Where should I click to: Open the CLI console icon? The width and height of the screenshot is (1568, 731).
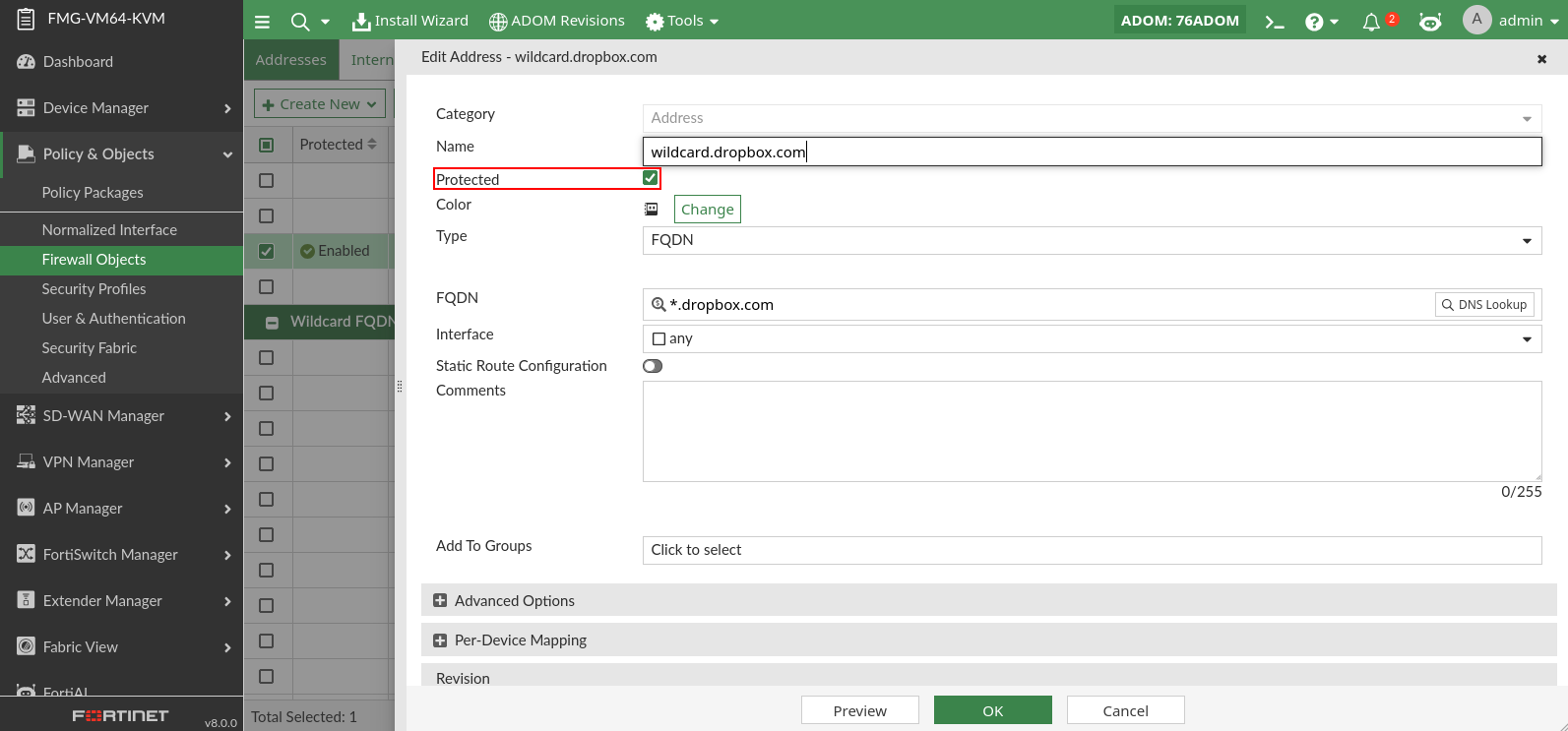click(x=1275, y=21)
